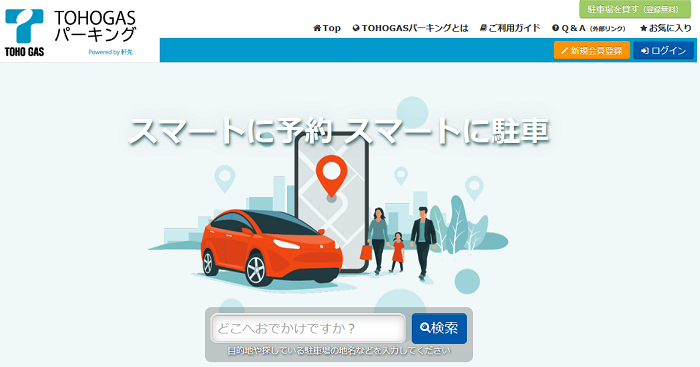700x367 pixels.
Task: Focus the どこへおでかけですか search field
Action: coord(308,328)
